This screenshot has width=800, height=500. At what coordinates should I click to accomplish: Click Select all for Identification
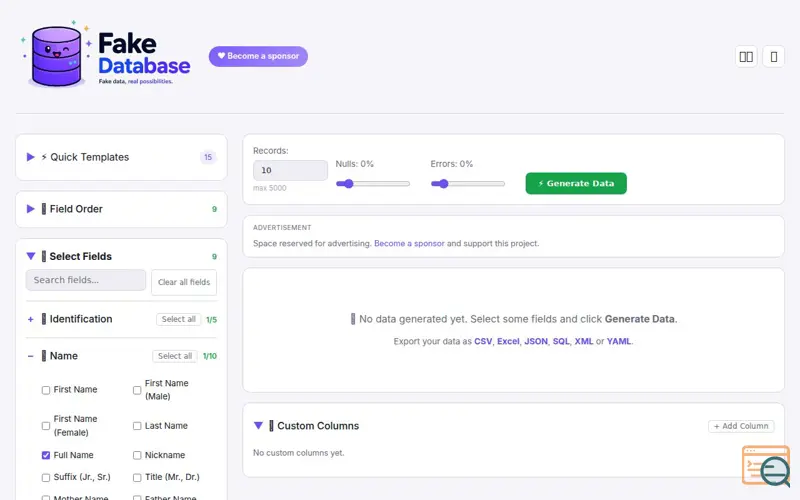pos(179,319)
